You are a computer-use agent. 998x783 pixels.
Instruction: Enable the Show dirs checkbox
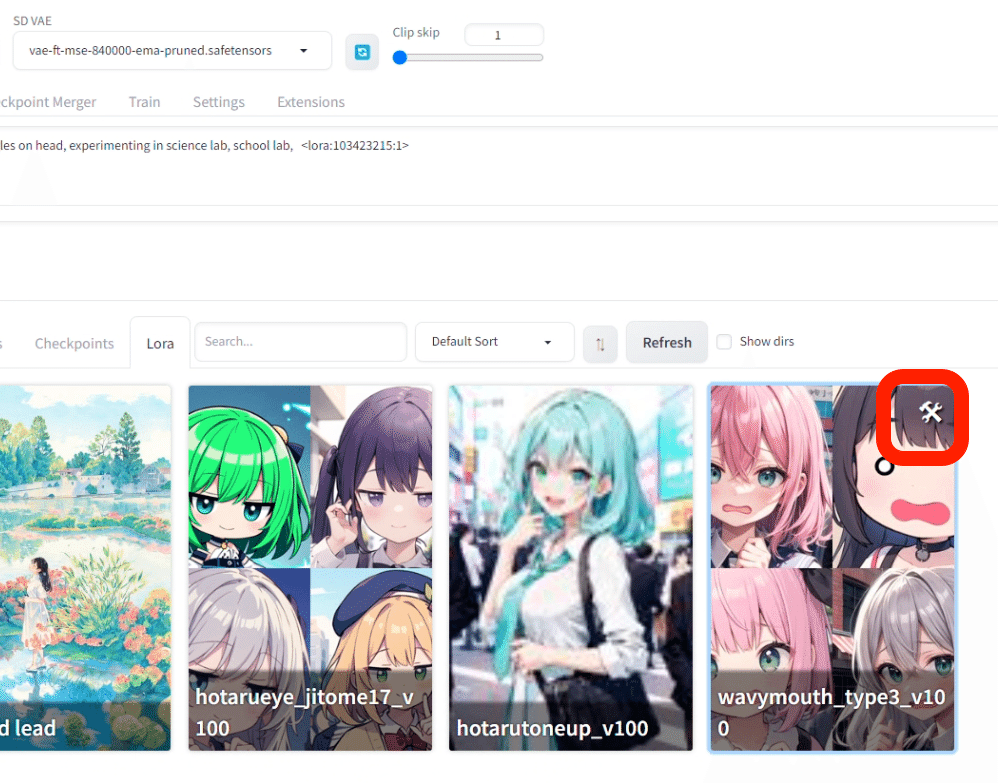(x=724, y=342)
